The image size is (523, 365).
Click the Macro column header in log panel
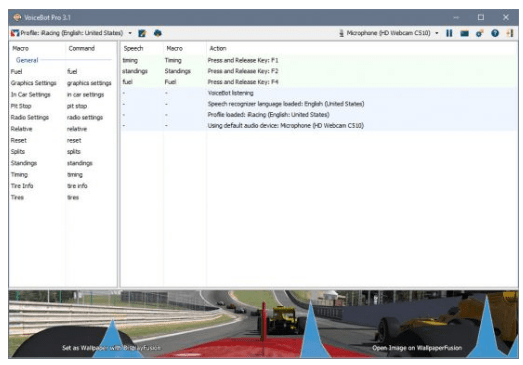[x=174, y=48]
